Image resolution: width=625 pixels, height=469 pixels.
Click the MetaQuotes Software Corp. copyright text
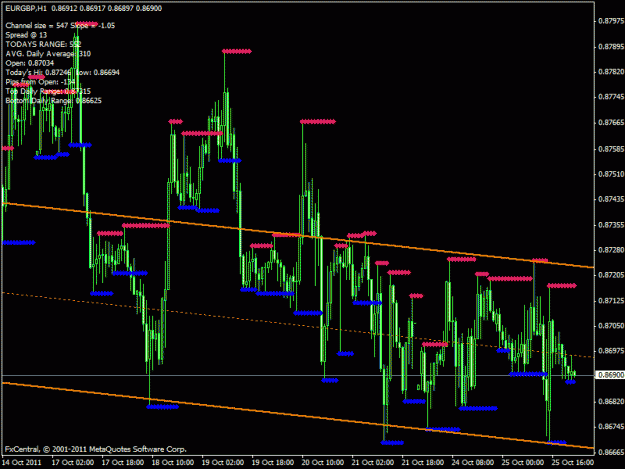click(x=95, y=449)
